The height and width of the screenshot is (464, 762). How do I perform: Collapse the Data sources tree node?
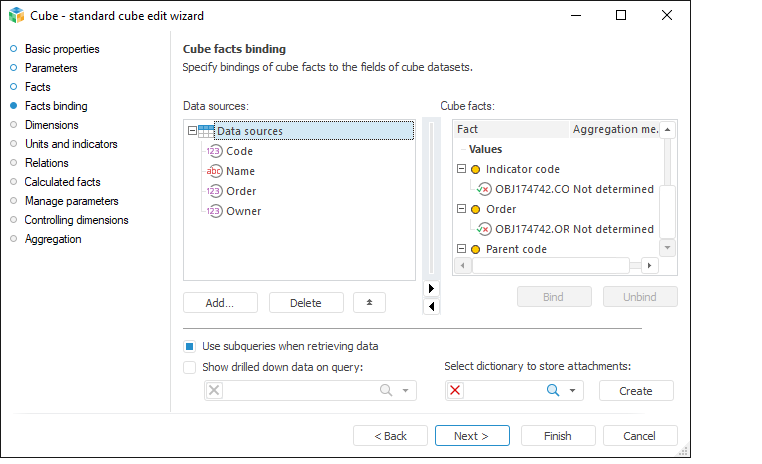tap(191, 131)
